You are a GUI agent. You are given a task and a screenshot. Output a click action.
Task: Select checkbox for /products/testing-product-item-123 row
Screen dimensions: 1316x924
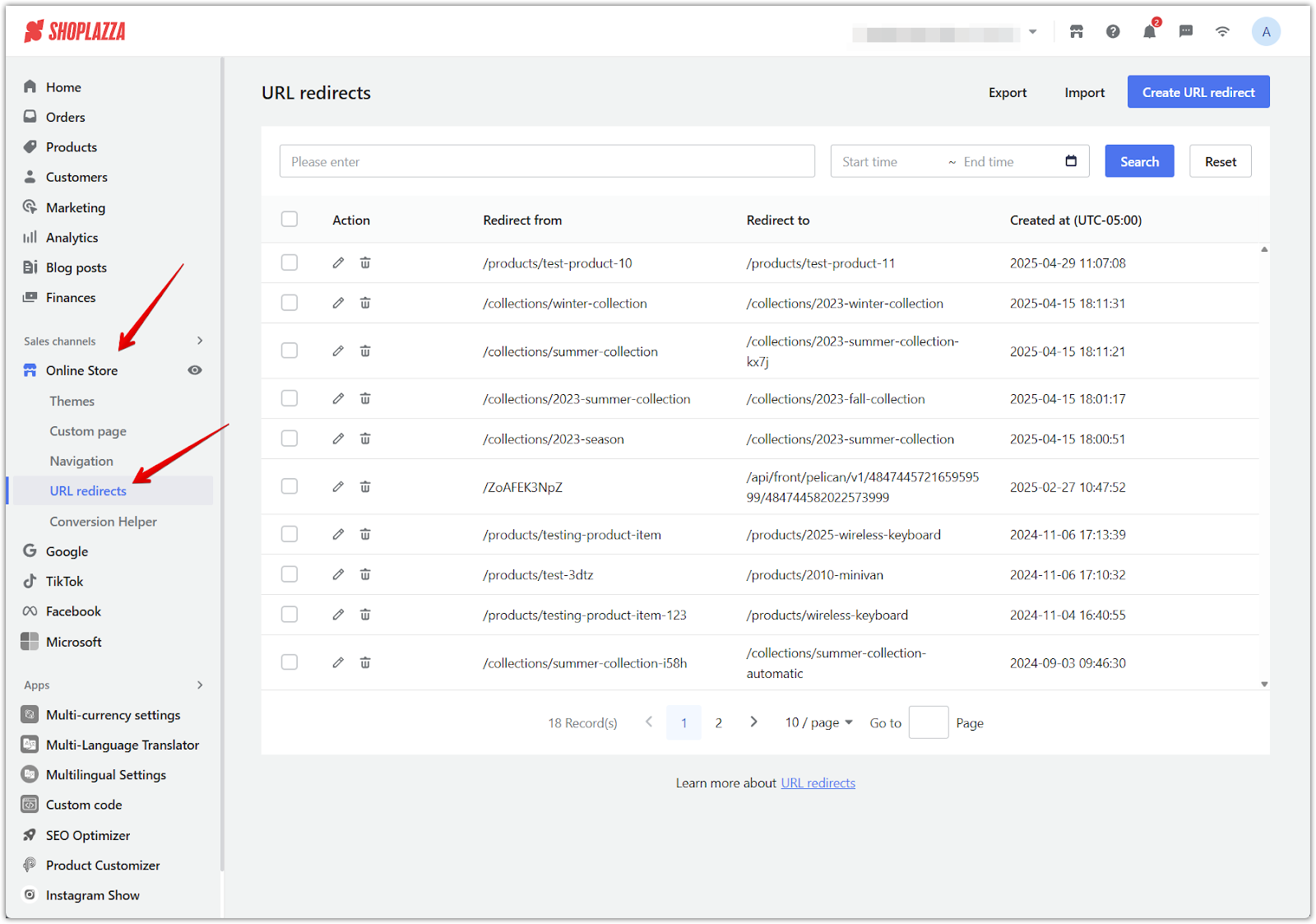[290, 615]
